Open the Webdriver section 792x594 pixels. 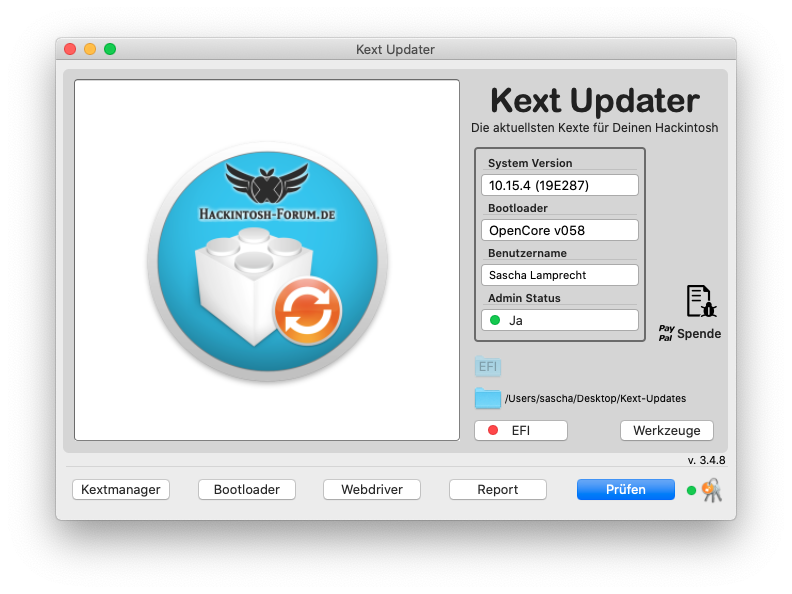[372, 489]
